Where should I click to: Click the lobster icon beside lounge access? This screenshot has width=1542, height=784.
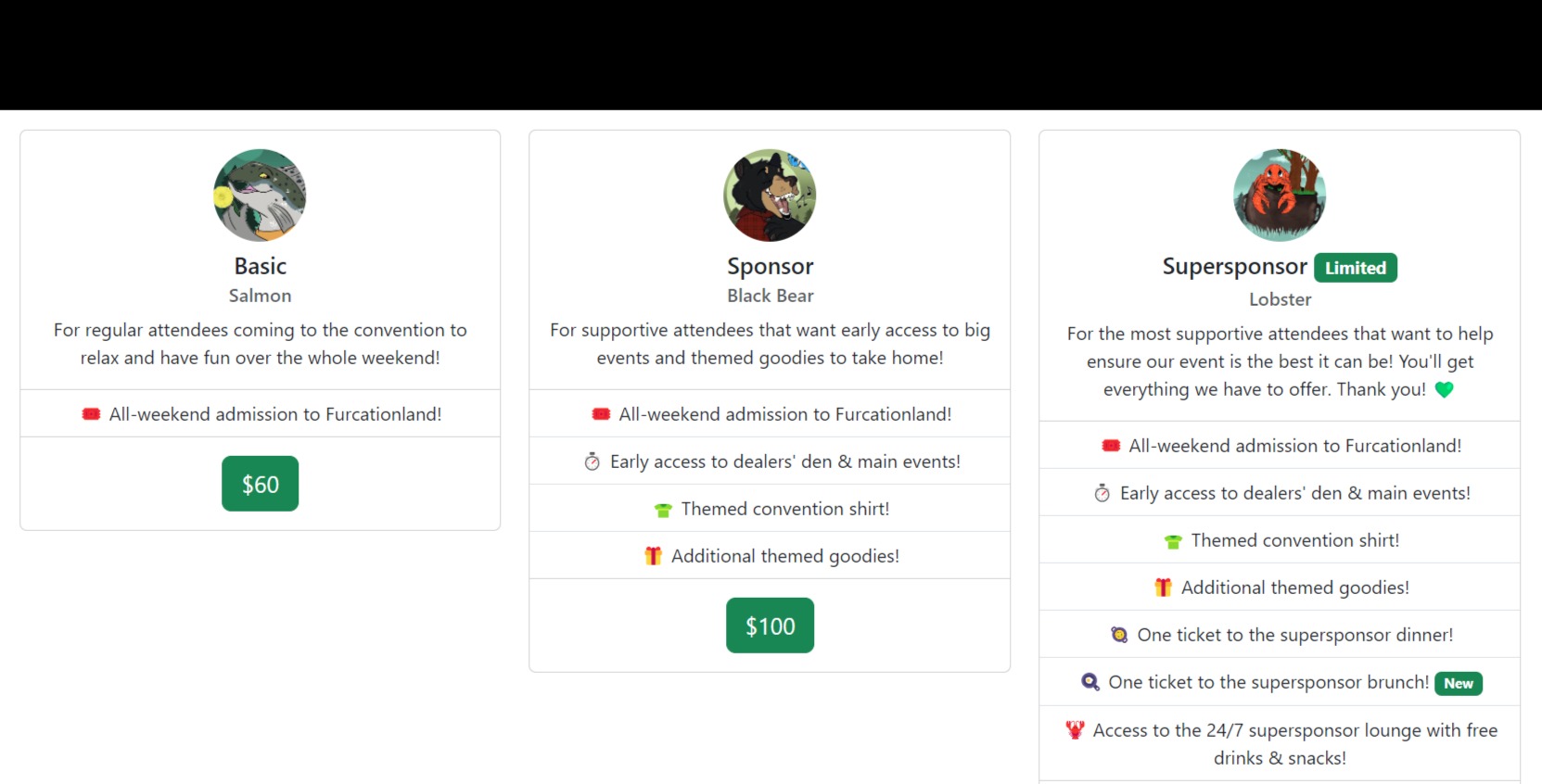(1075, 730)
